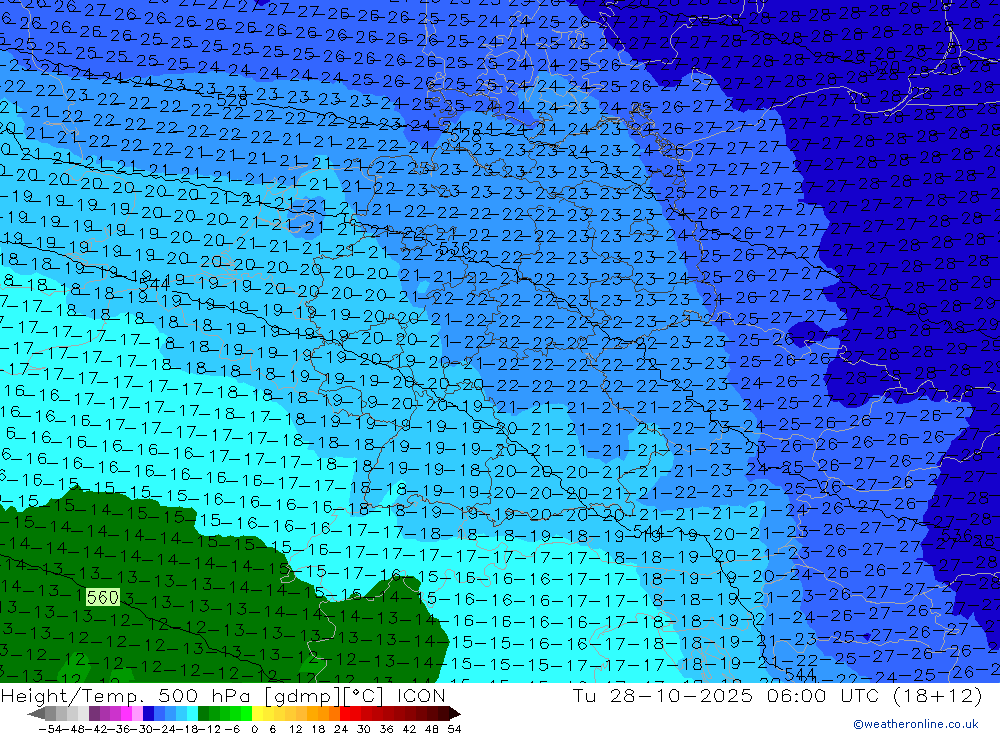
Task: Click the 'Tu 28-10-2025 06:00 UTC (18+12)' timestamp
Action: coord(777,695)
